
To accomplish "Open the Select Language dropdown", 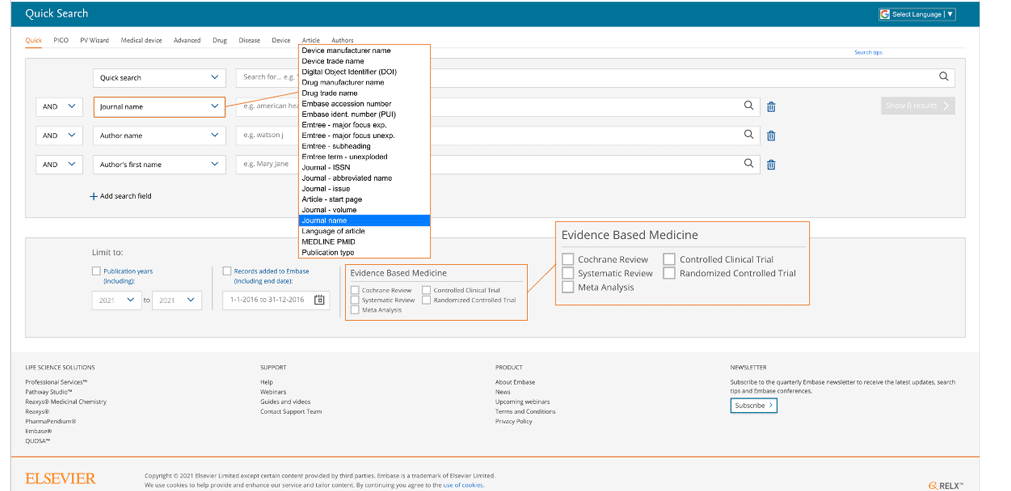I will point(917,15).
